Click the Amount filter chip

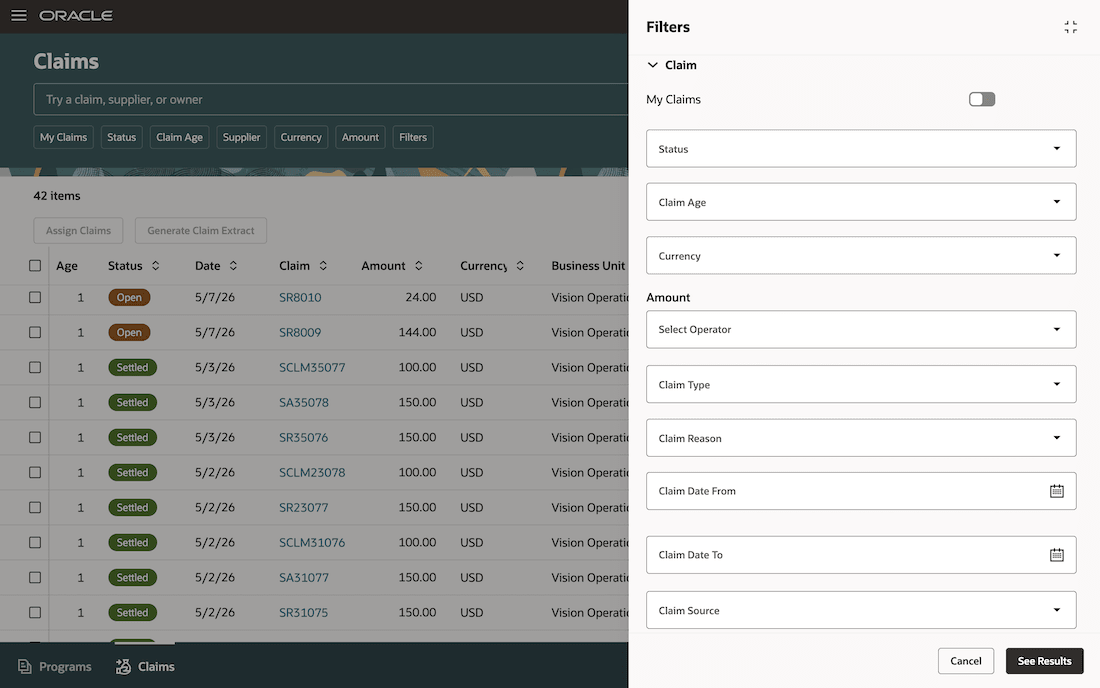click(x=361, y=137)
